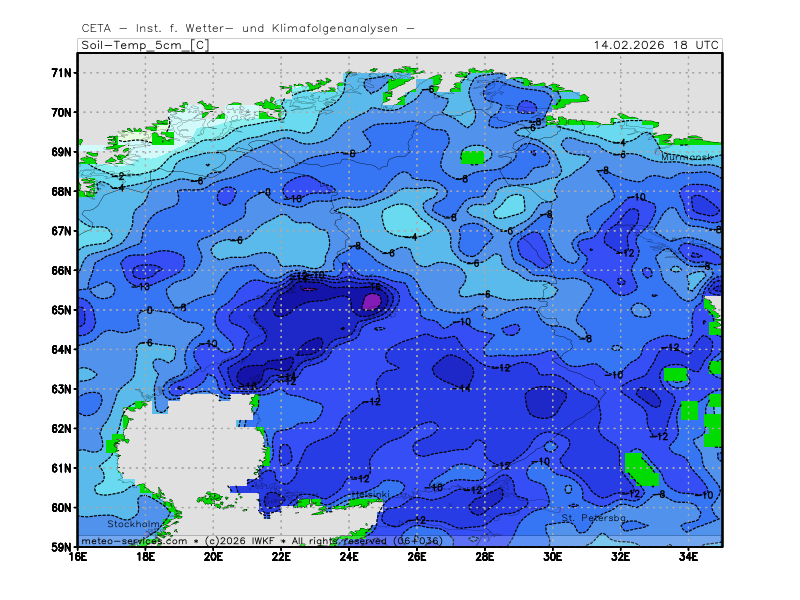The width and height of the screenshot is (800, 600).
Task: Select the 59N latitude axis label
Action: 62,547
